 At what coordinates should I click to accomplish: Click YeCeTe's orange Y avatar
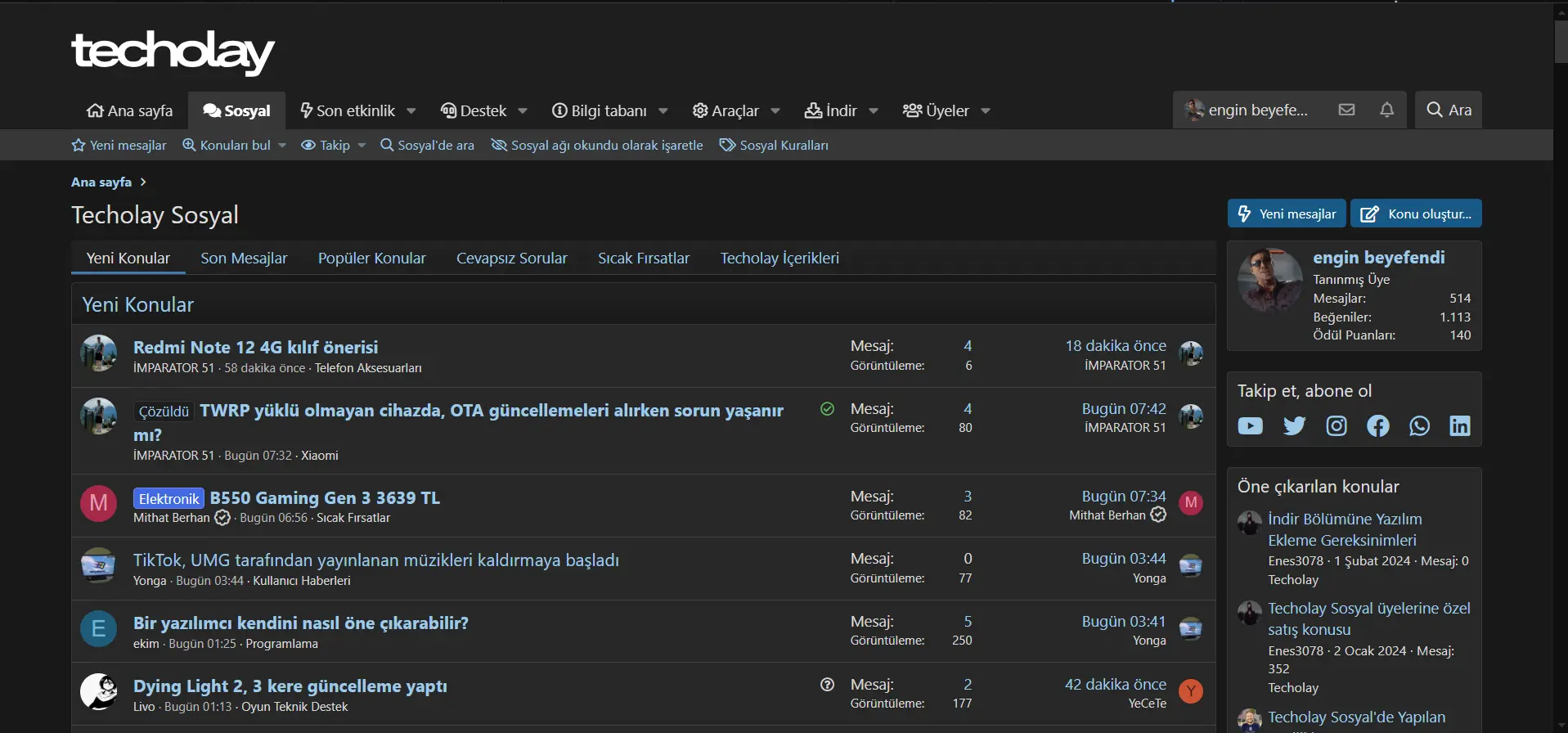pos(1191,692)
